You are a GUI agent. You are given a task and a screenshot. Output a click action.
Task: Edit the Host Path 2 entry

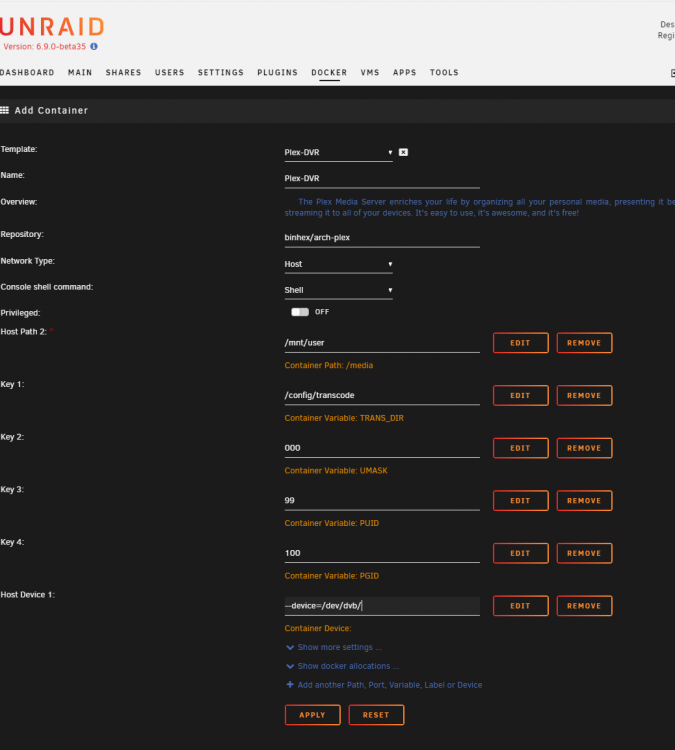(x=520, y=343)
